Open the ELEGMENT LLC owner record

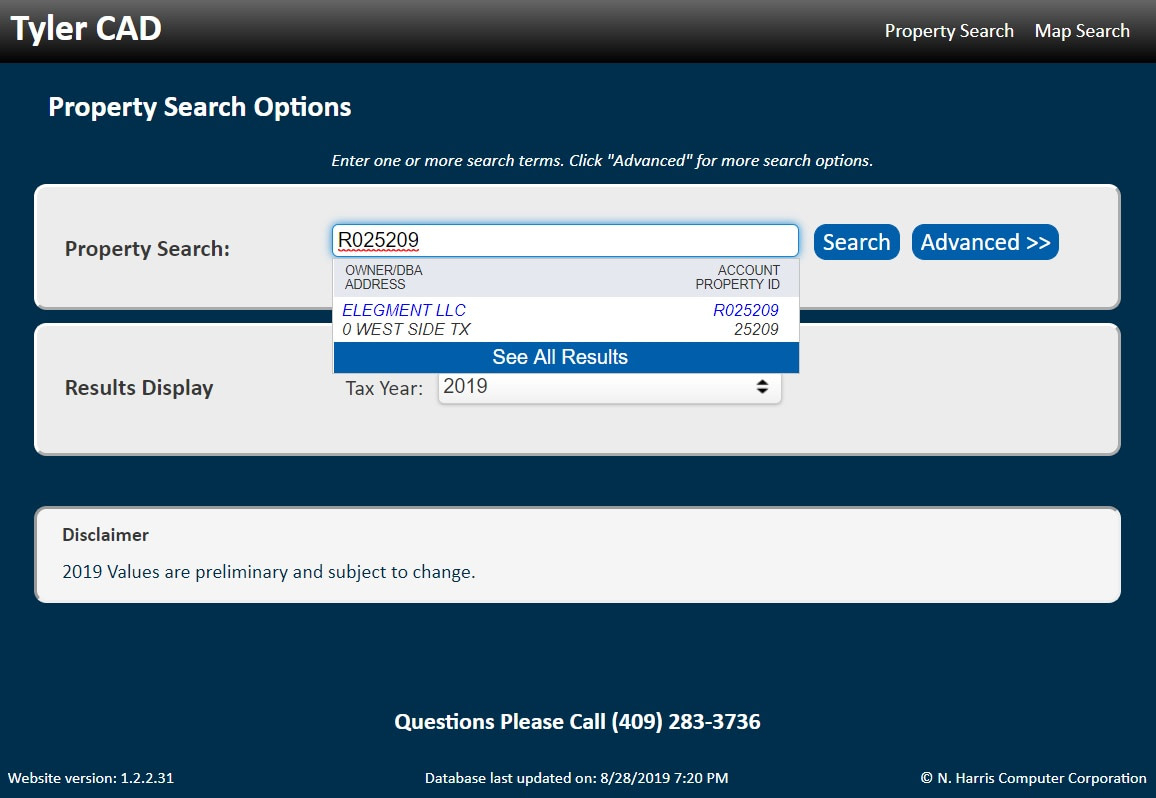403,310
